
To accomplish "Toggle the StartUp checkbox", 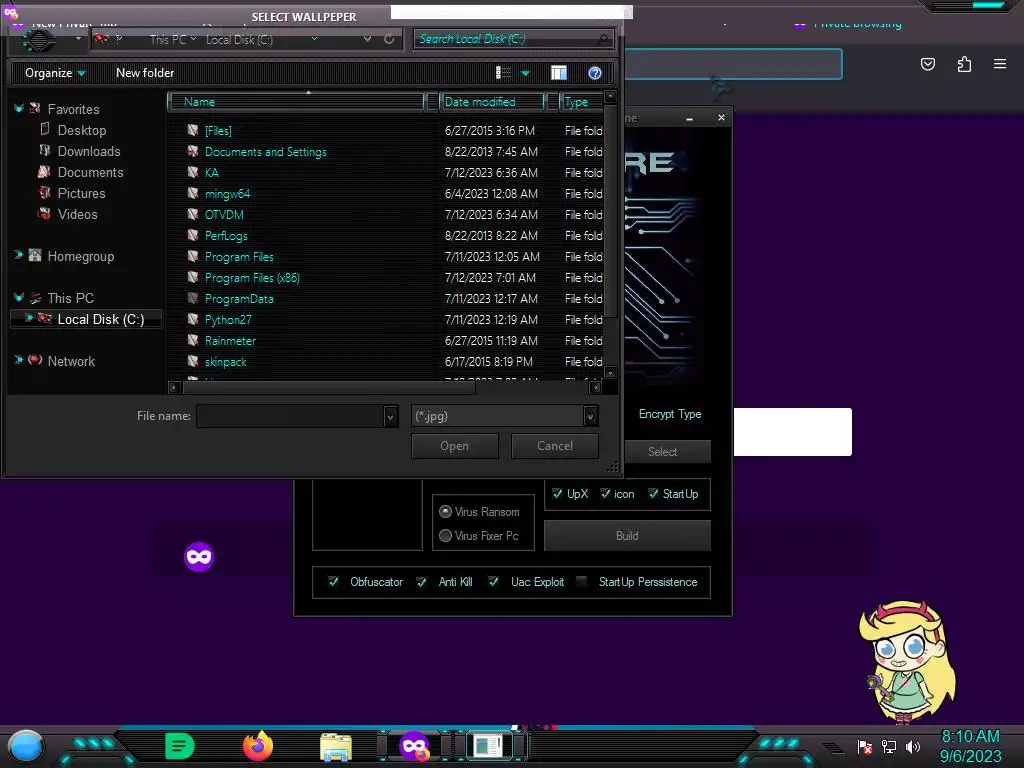I will 653,493.
